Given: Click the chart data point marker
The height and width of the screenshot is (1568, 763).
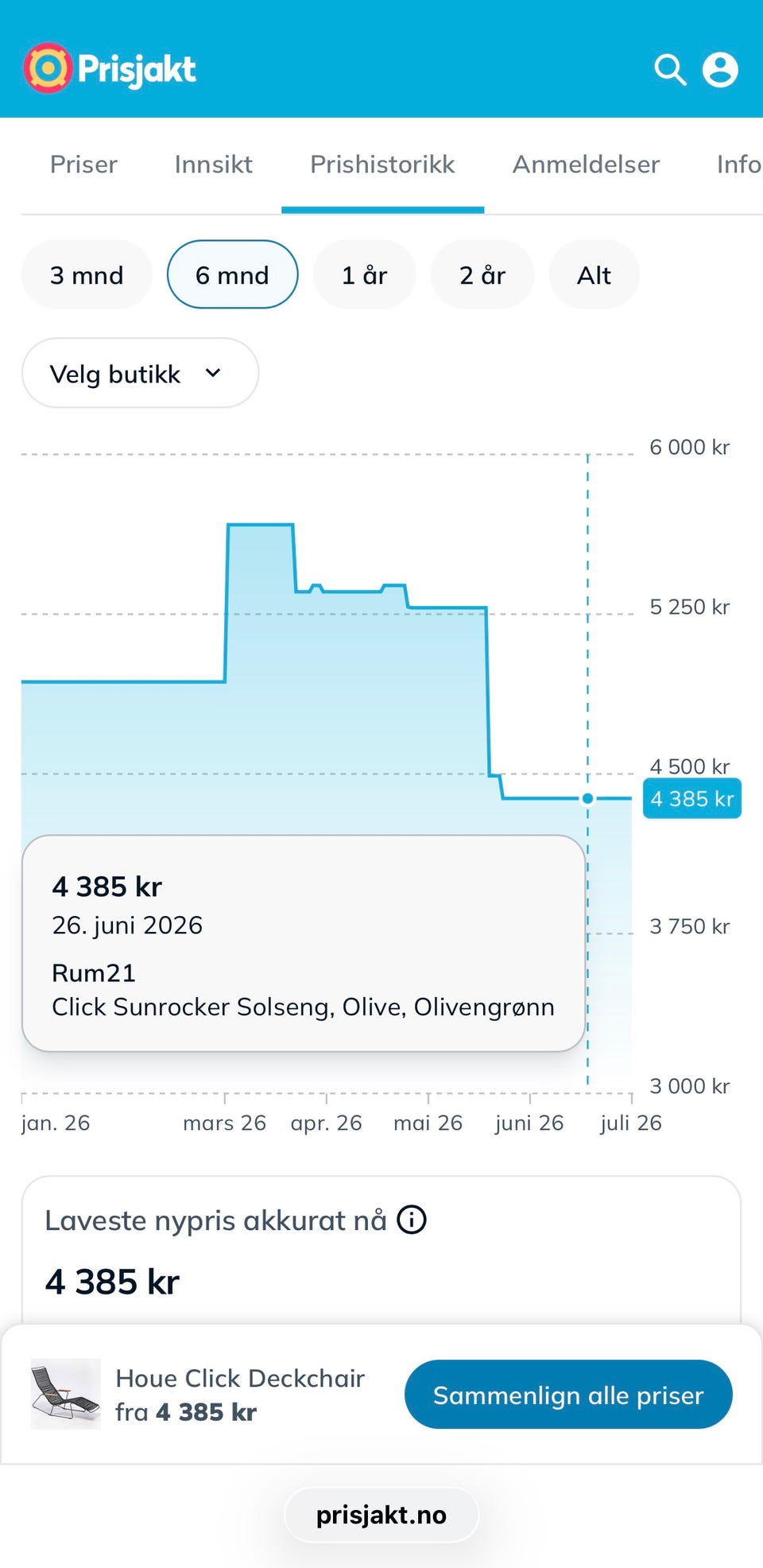Looking at the screenshot, I should click(x=587, y=798).
